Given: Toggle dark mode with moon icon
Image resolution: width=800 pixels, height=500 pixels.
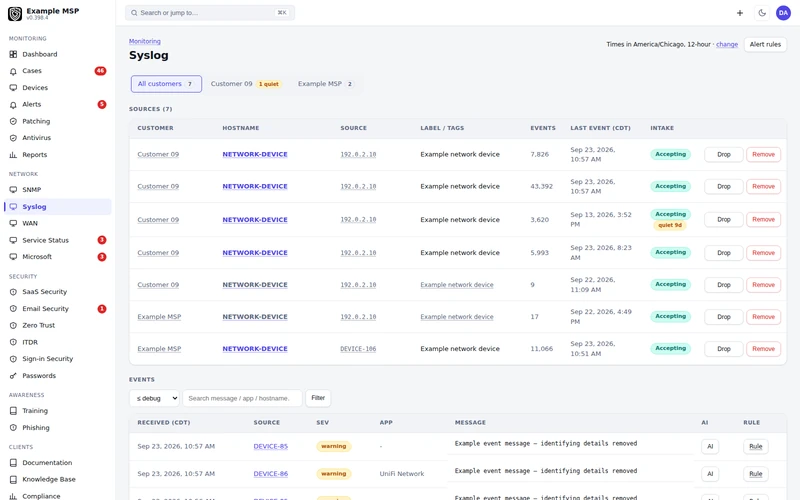Looking at the screenshot, I should pyautogui.click(x=762, y=13).
